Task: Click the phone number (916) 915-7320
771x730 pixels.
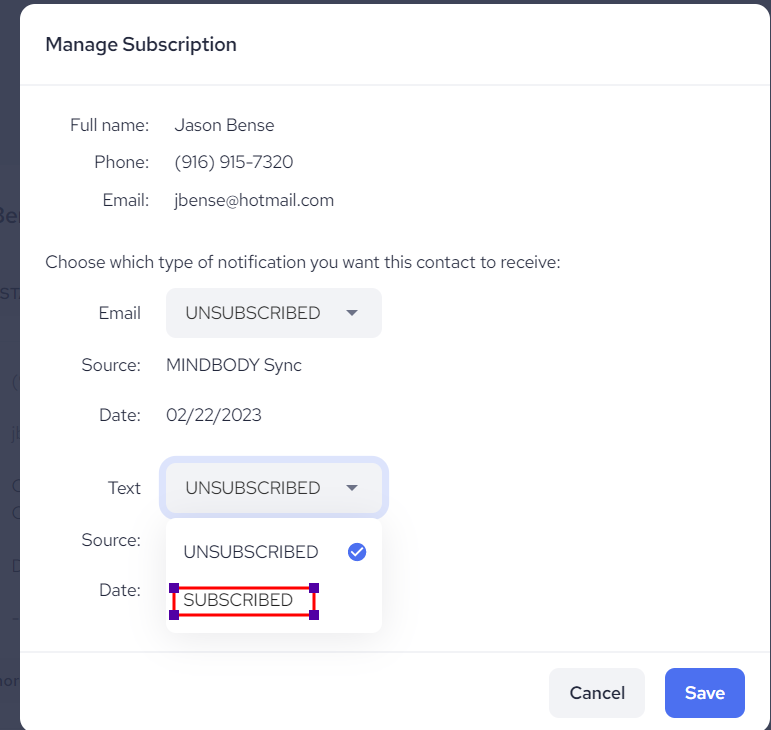Action: pos(233,162)
